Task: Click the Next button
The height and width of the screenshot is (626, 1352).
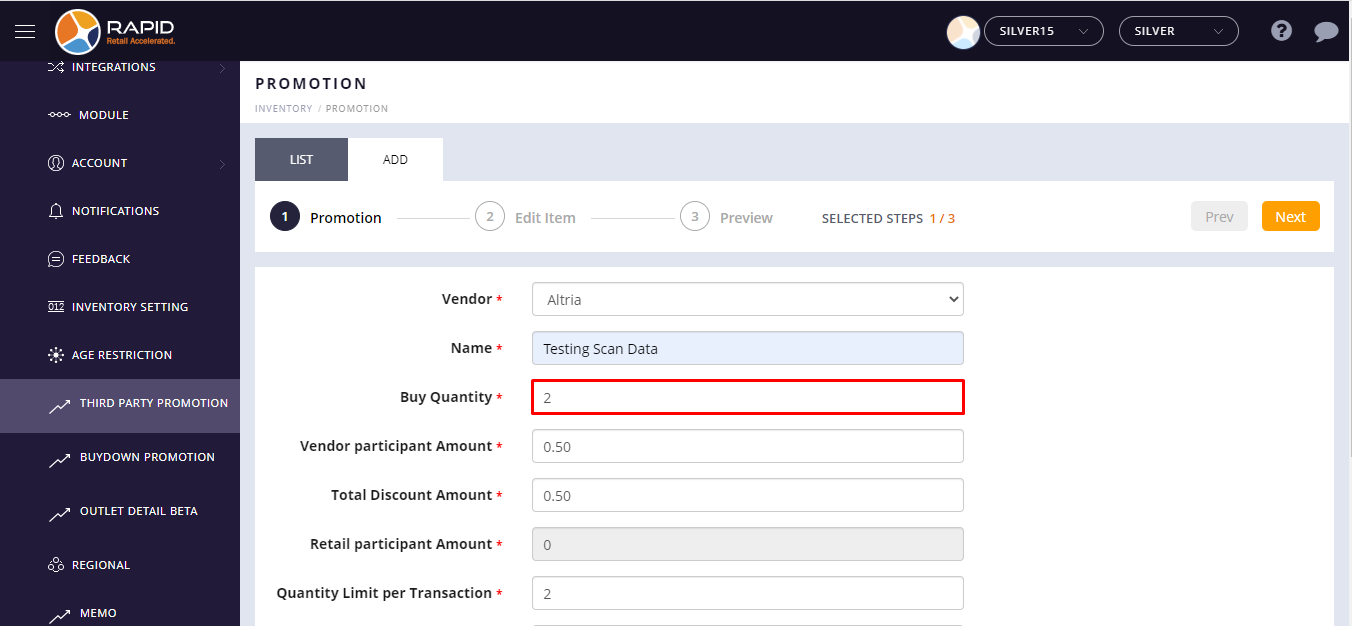Action: 1290,216
